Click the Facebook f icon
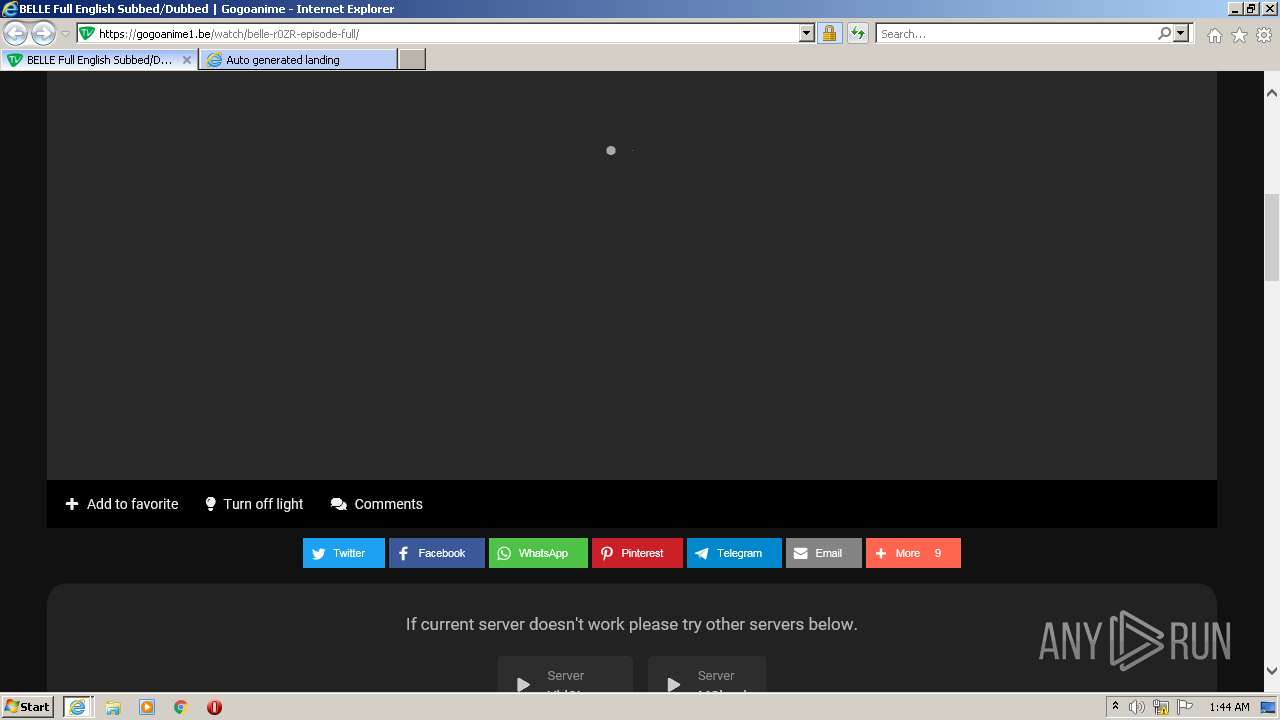 [x=403, y=553]
